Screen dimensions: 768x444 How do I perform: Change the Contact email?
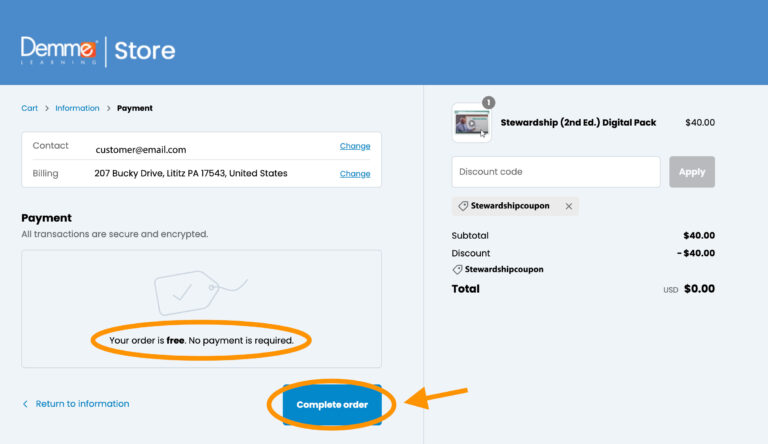click(354, 146)
